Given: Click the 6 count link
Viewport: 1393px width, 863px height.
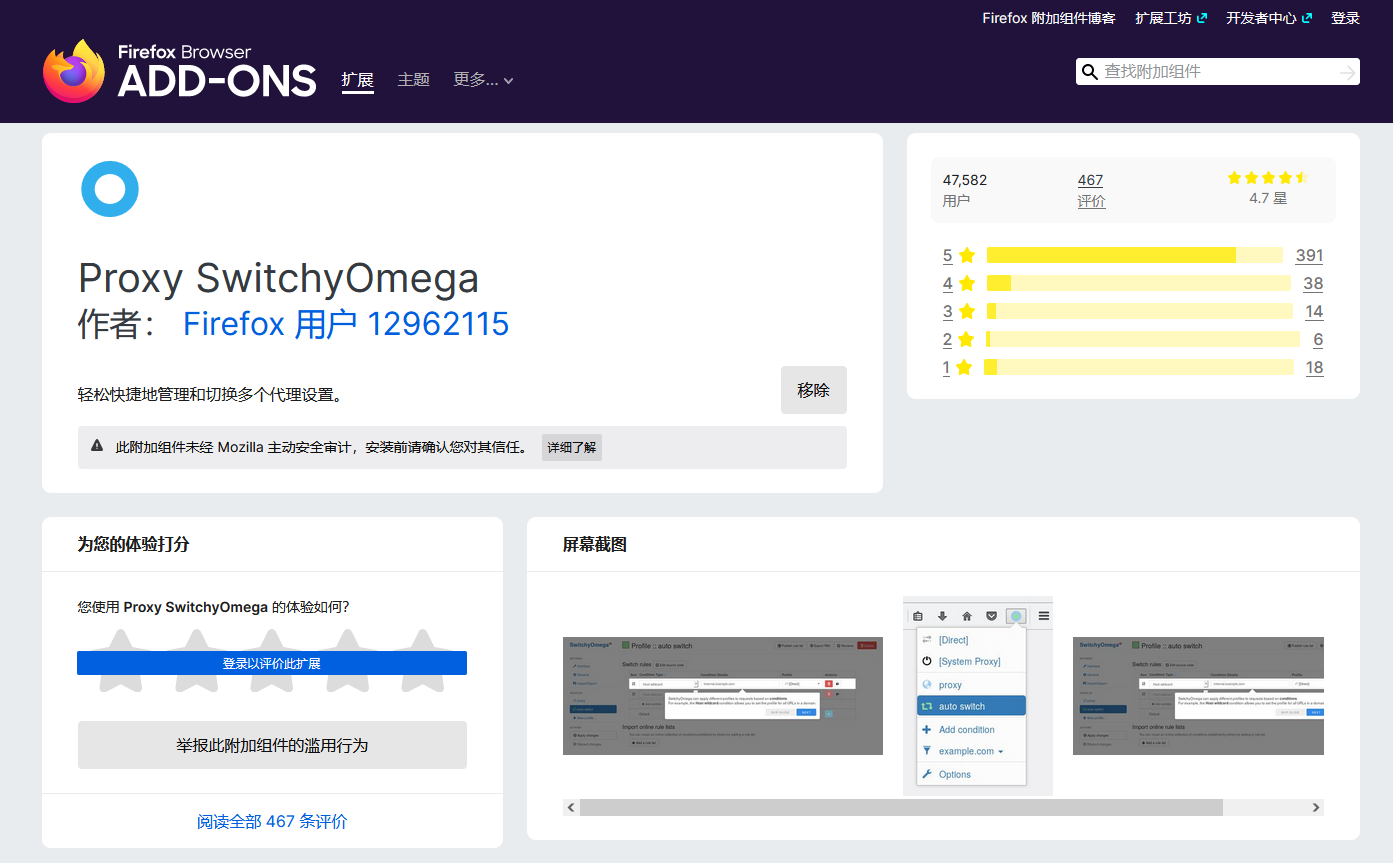Looking at the screenshot, I should [x=1318, y=339].
